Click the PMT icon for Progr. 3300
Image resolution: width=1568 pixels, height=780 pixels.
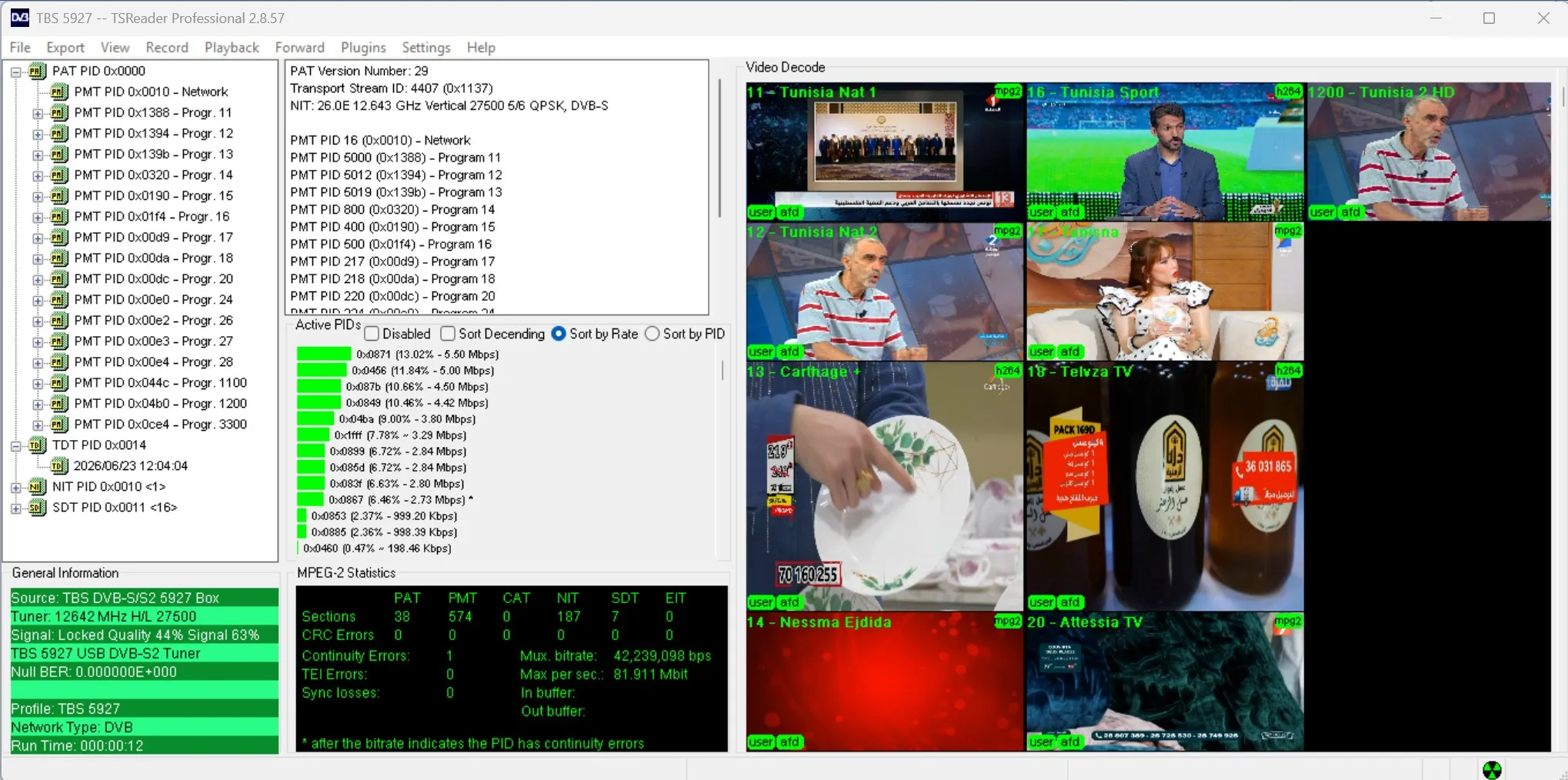pos(59,424)
